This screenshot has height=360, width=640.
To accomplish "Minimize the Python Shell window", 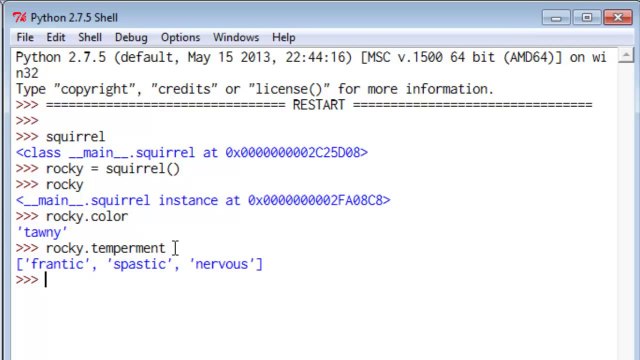I will pyautogui.click(x=556, y=18).
